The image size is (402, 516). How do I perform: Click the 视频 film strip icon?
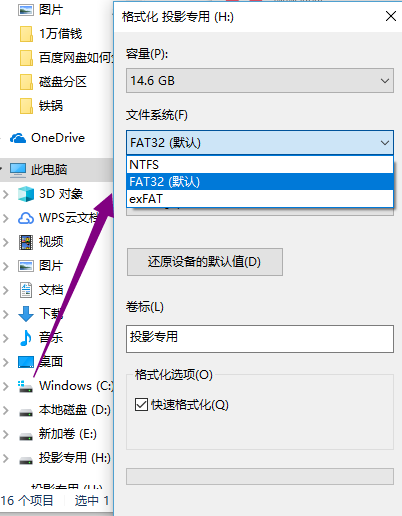coord(26,242)
